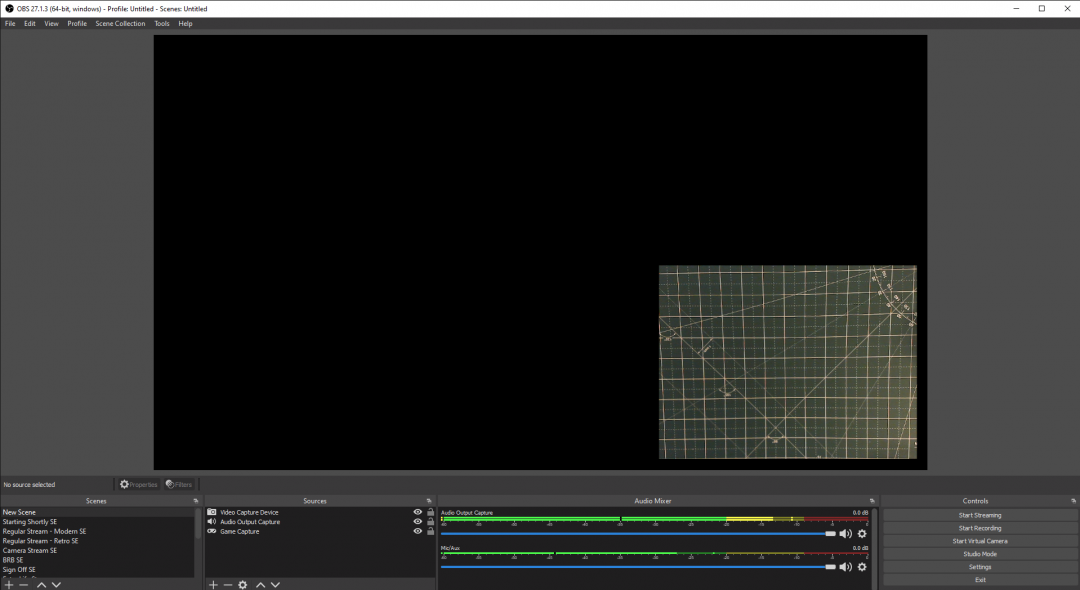Image resolution: width=1080 pixels, height=590 pixels.
Task: Click Start Streaming
Action: (x=978, y=515)
